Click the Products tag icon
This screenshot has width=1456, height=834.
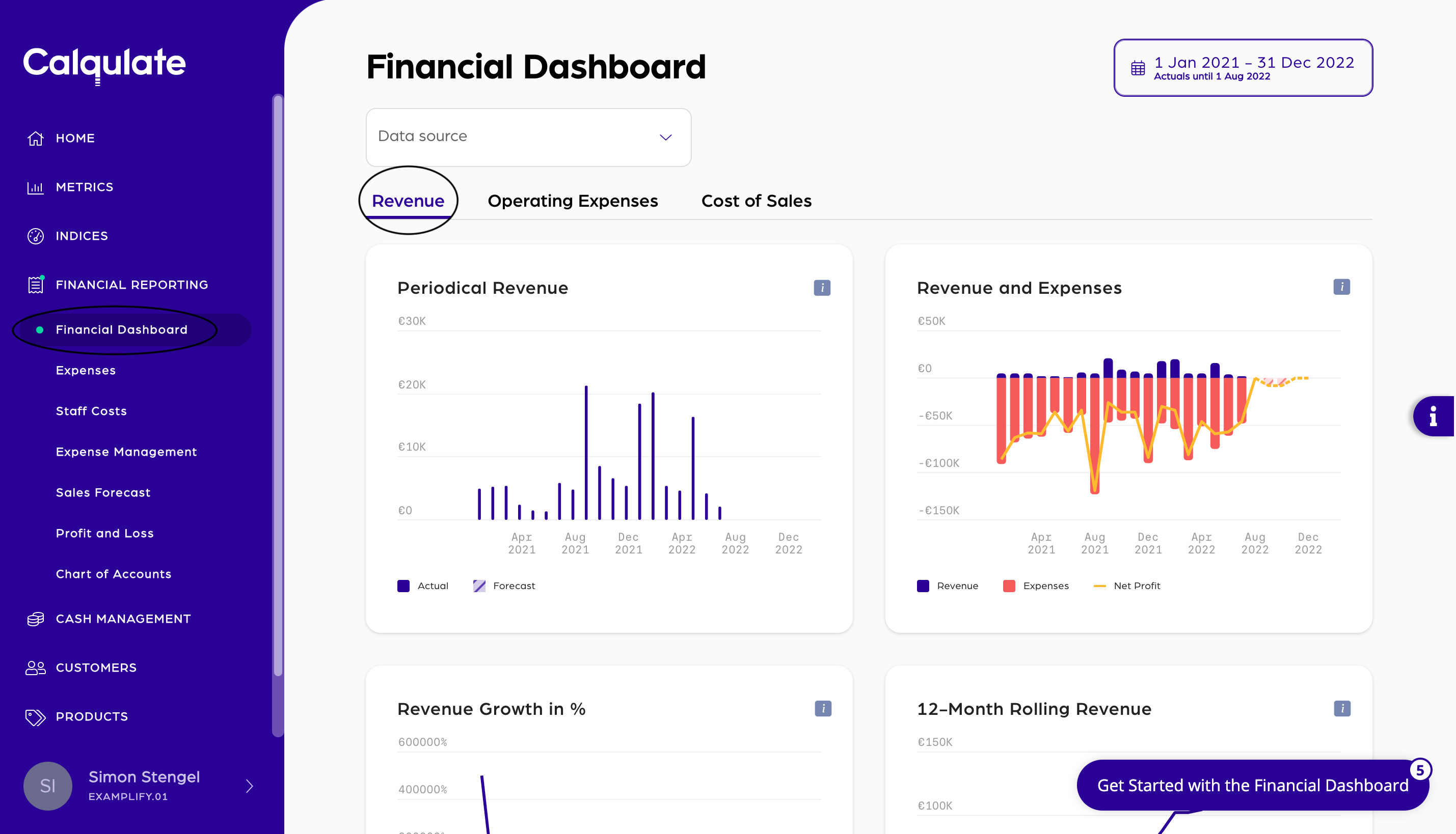point(36,716)
